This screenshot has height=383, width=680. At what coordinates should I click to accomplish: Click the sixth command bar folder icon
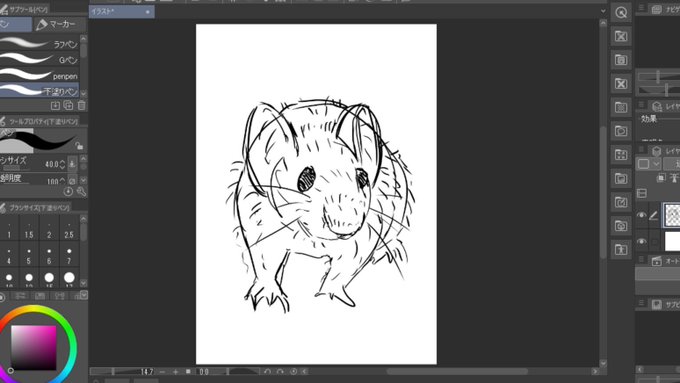[x=621, y=131]
